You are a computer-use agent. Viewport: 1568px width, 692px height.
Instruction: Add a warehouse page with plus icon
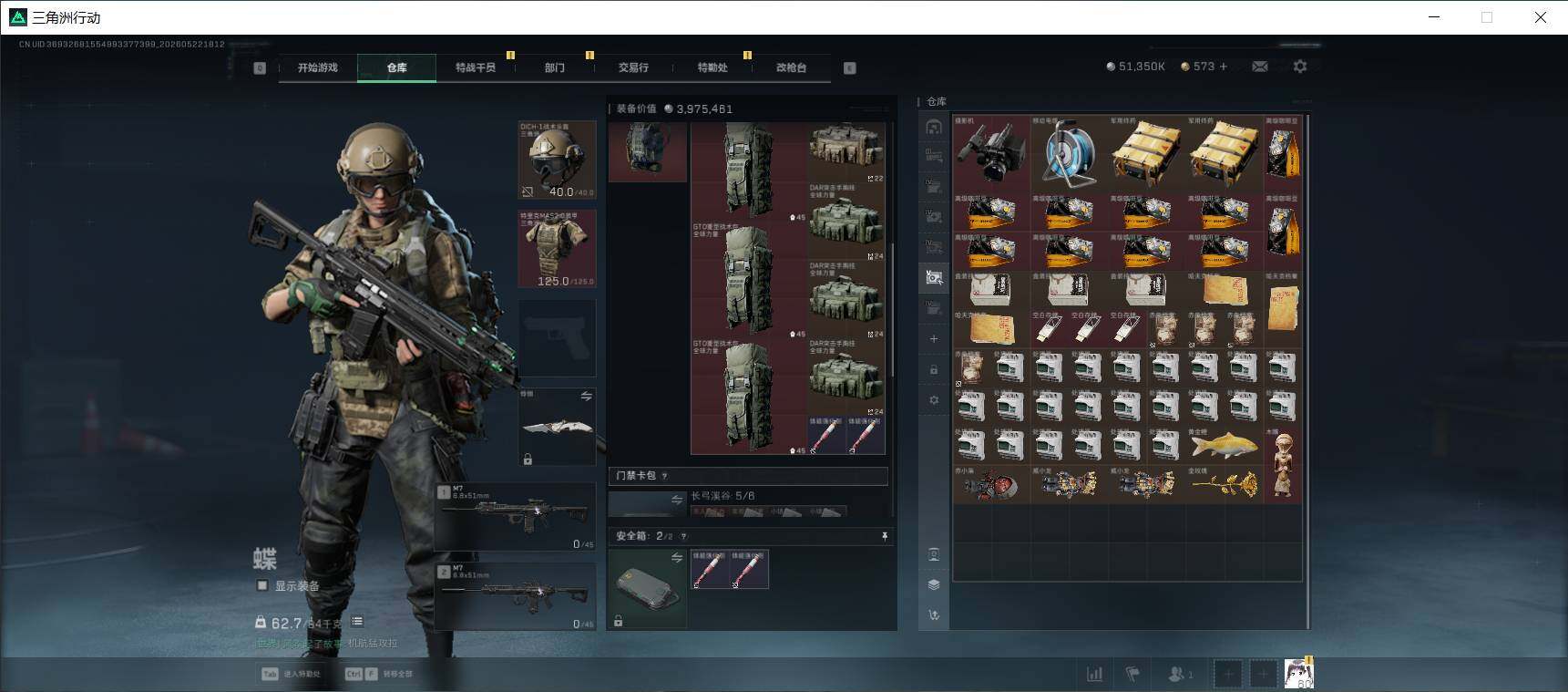pyautogui.click(x=934, y=339)
